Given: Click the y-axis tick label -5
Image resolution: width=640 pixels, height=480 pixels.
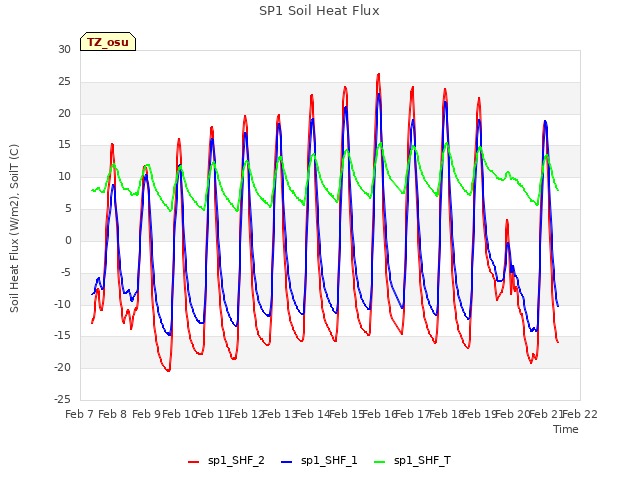Looking at the screenshot, I should (66, 272).
